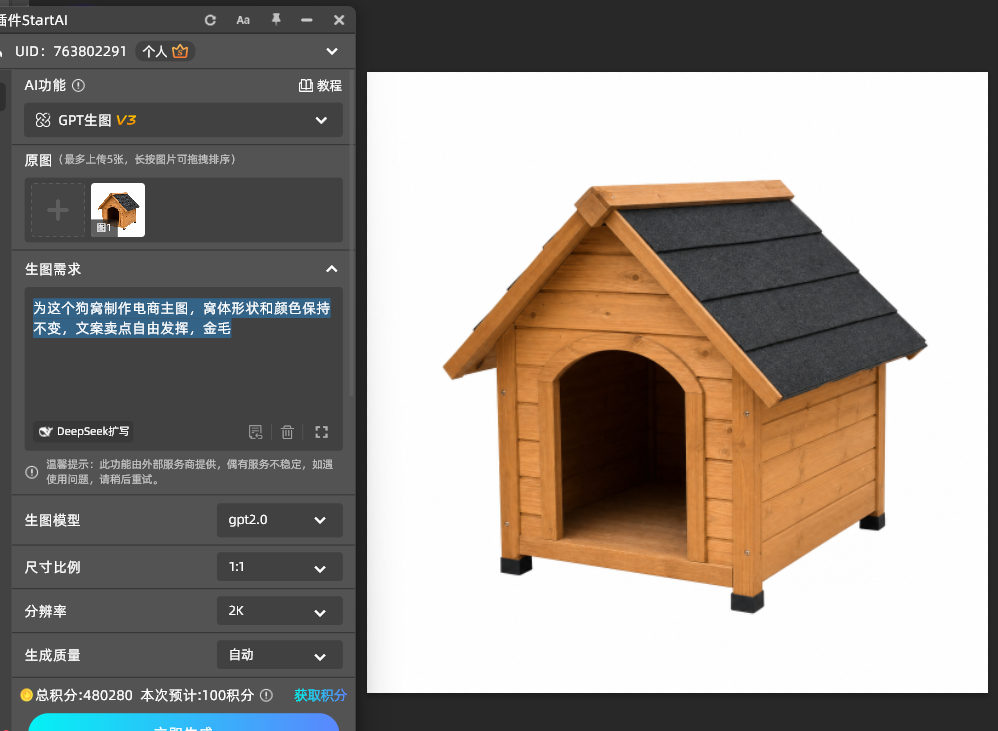Click the warning info icon beside 温馨提示
Image resolution: width=998 pixels, height=731 pixels.
pos(32,472)
